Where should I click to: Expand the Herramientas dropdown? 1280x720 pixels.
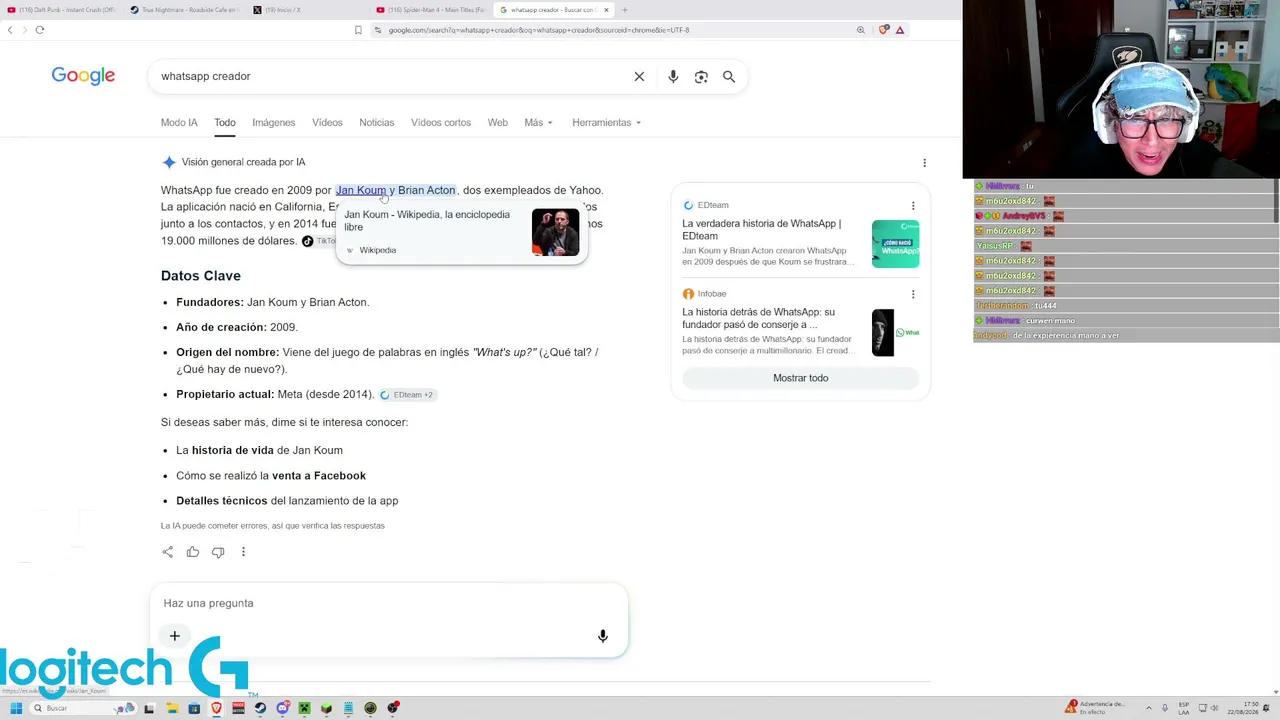tap(606, 123)
